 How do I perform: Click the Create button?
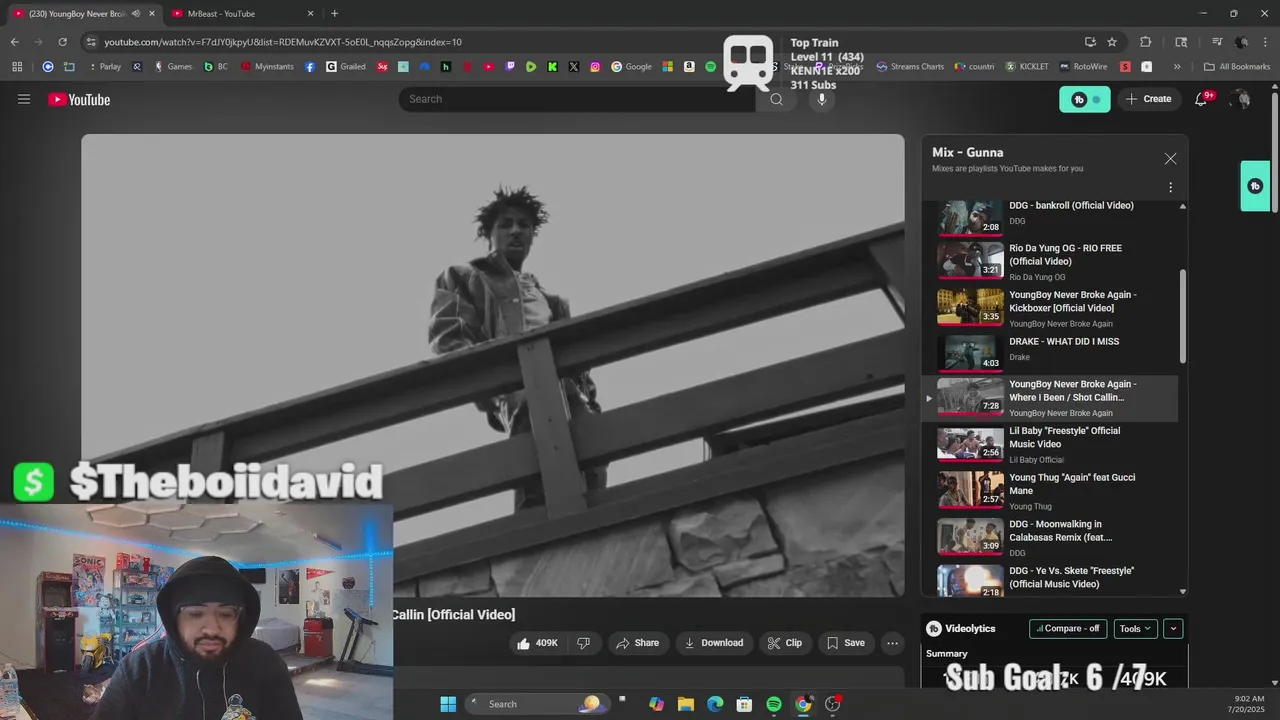1148,99
